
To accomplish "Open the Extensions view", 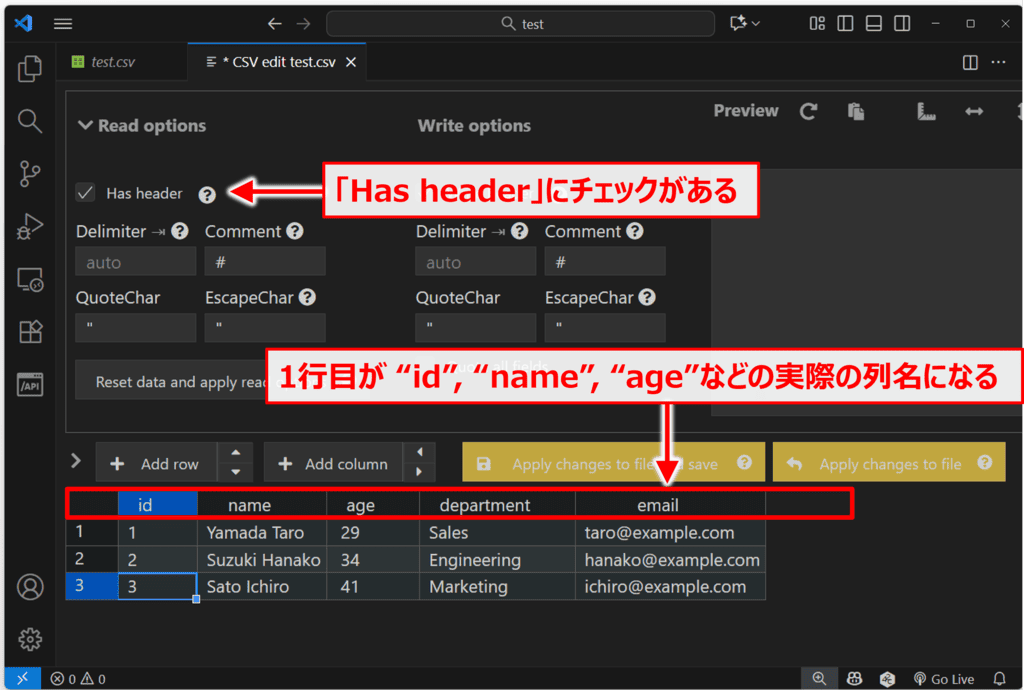I will coord(30,331).
